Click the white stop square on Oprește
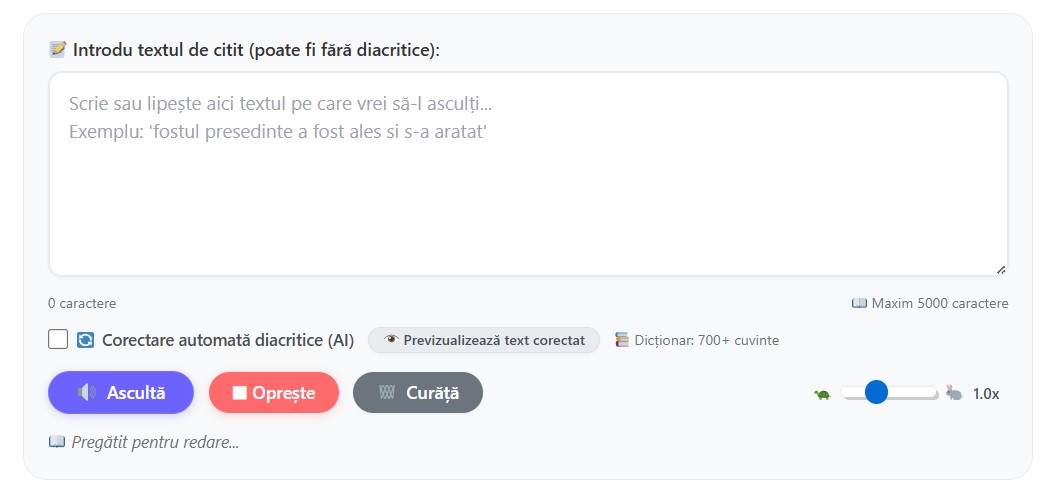Screen dimensions: 1042x494 pos(239,393)
